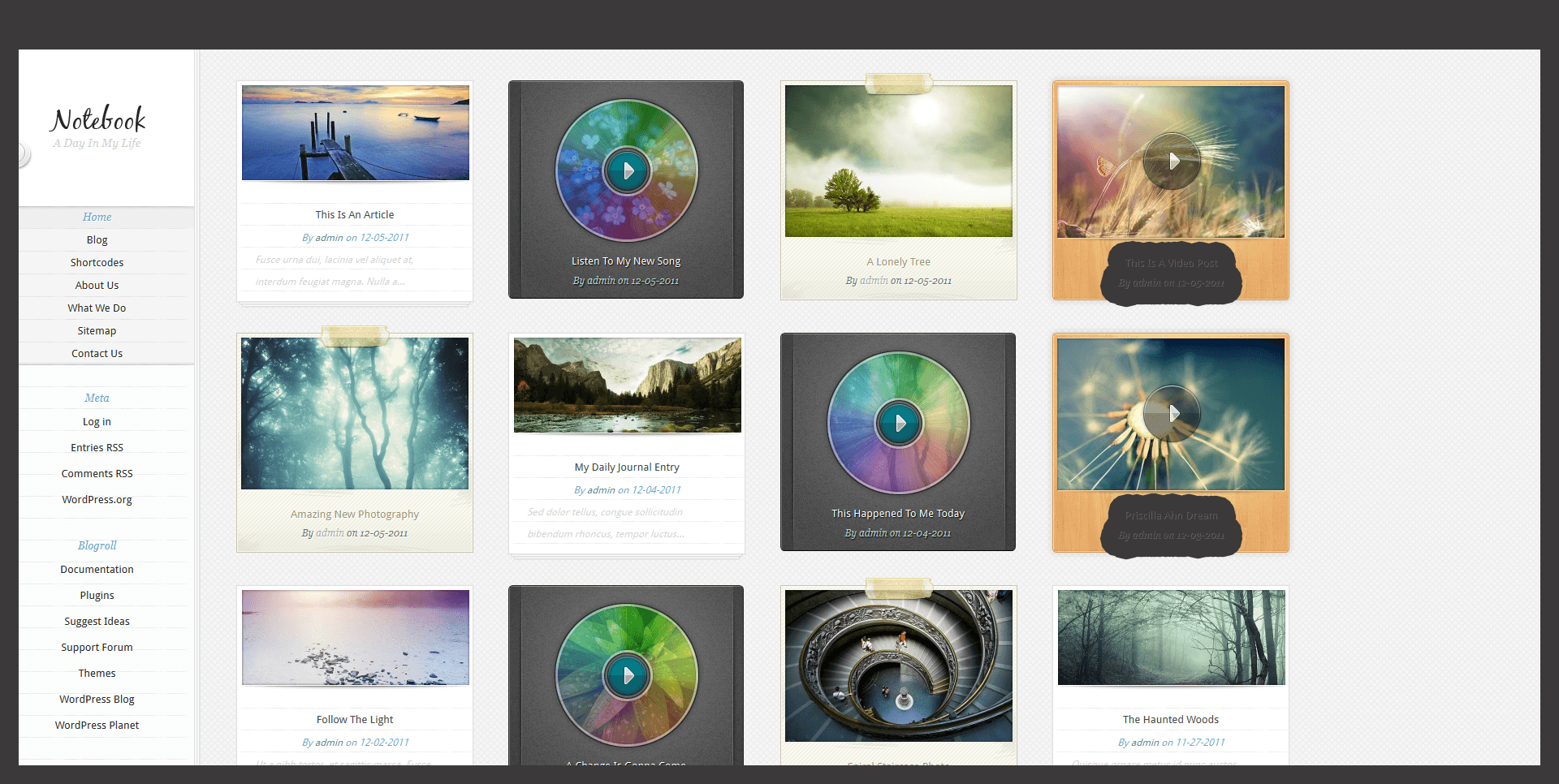Screen dimensions: 1559x784
Task: Open This Happened To Me Today title
Action: [x=898, y=513]
